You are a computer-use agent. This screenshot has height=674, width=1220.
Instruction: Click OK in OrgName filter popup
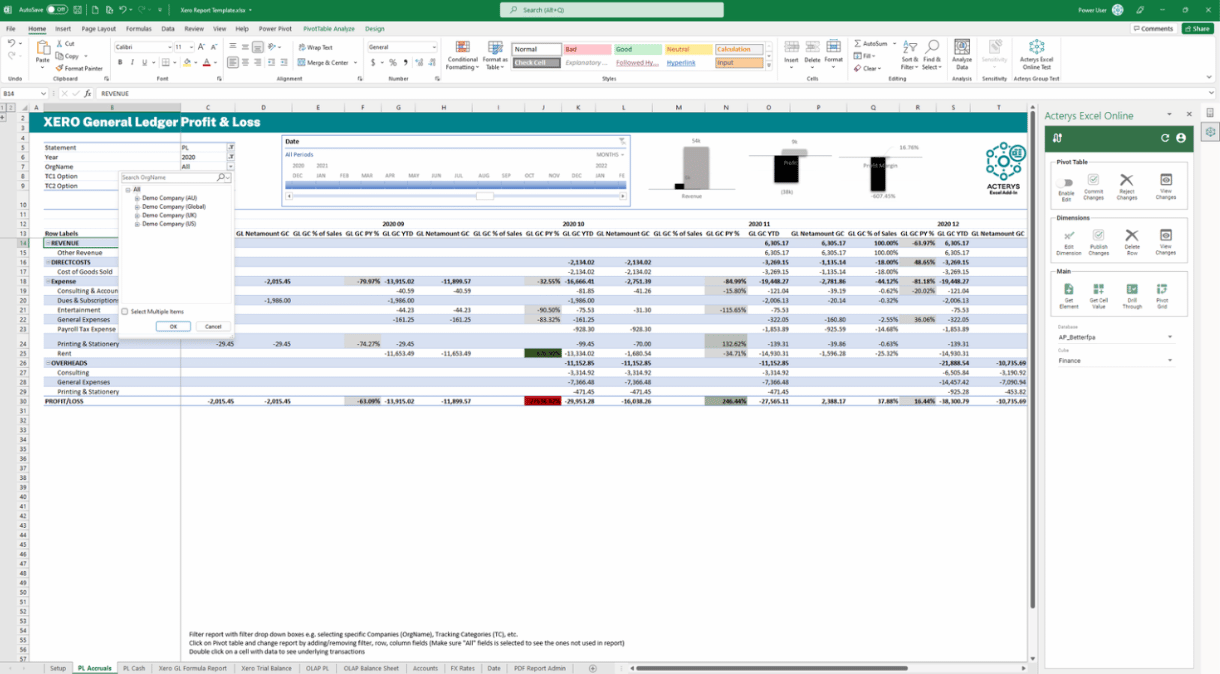[173, 326]
